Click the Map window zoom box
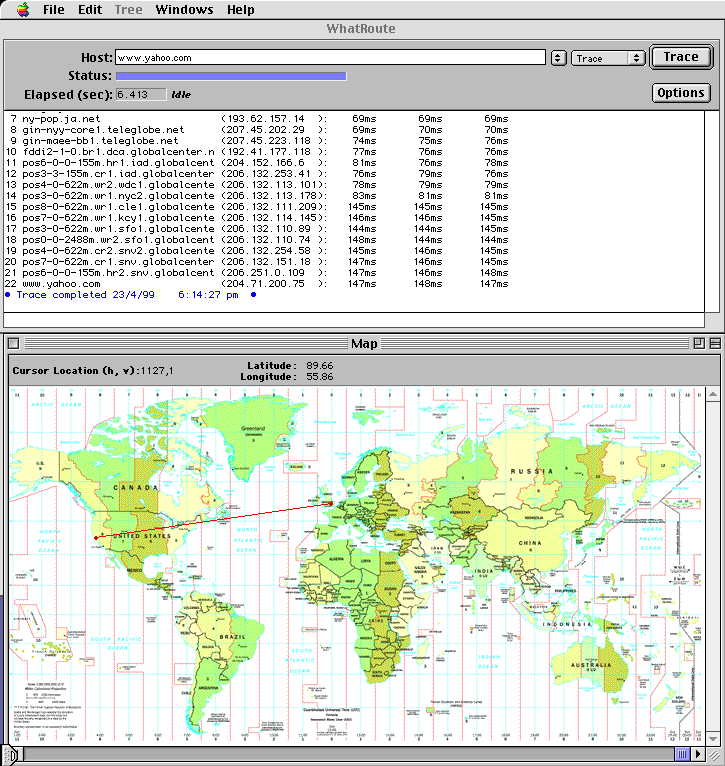 coord(699,343)
